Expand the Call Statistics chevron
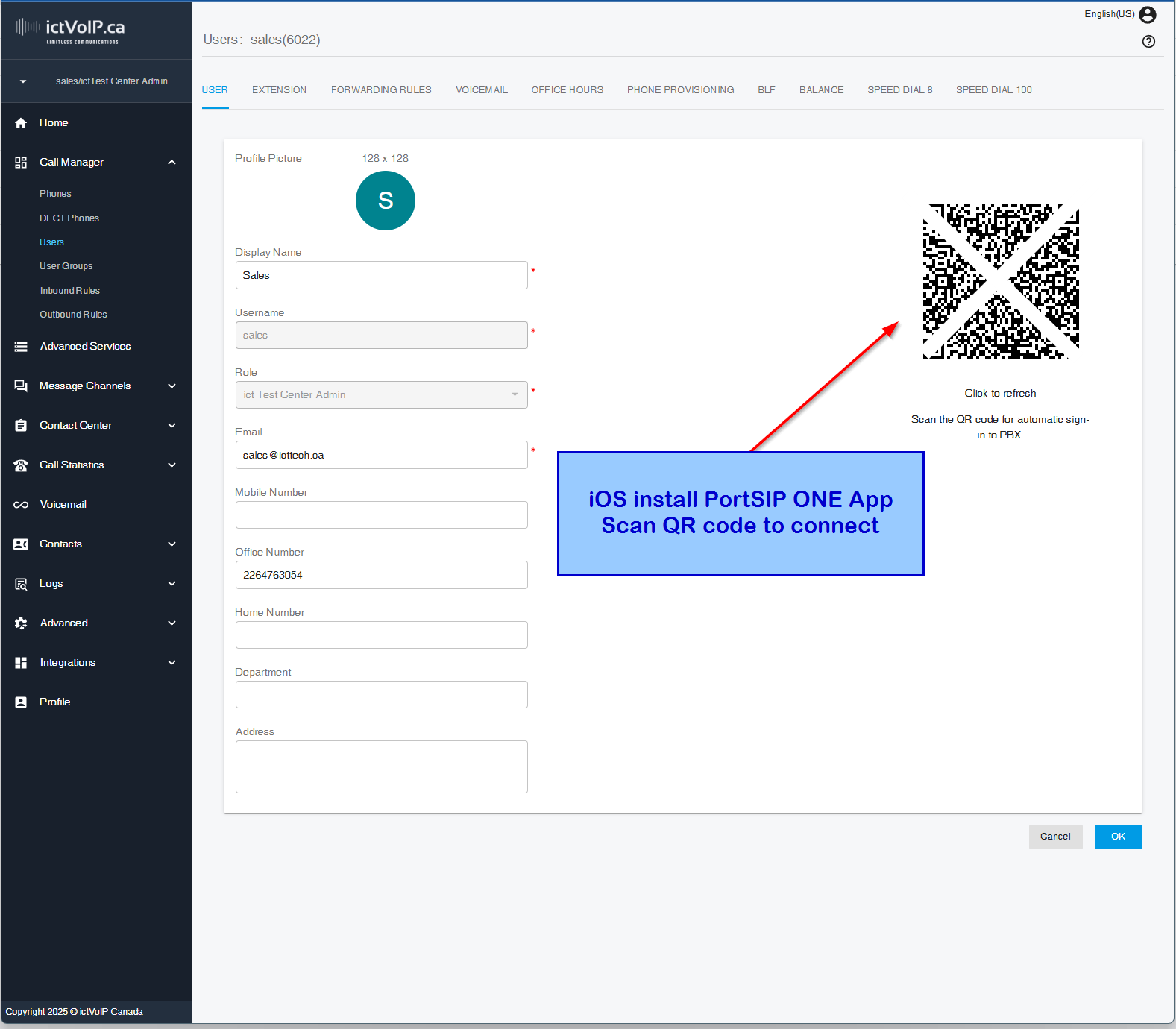This screenshot has width=1176, height=1029. coord(172,465)
